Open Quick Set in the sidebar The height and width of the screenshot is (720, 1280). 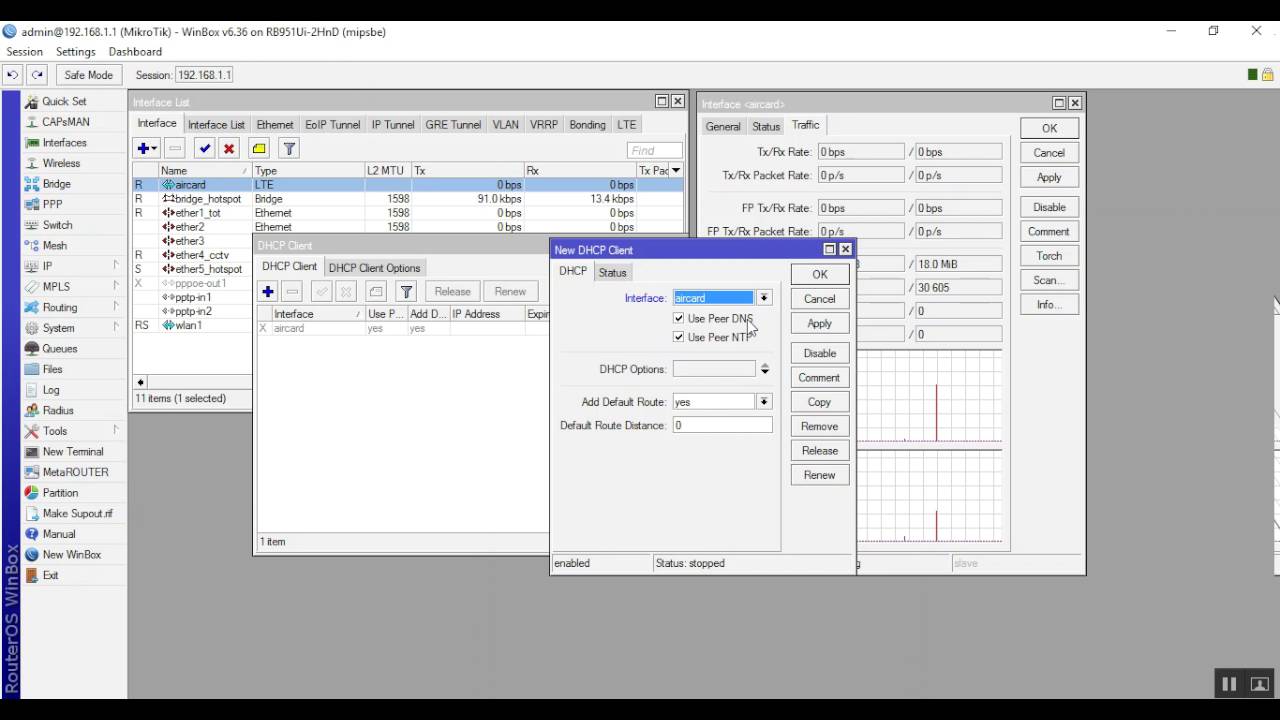coord(64,101)
